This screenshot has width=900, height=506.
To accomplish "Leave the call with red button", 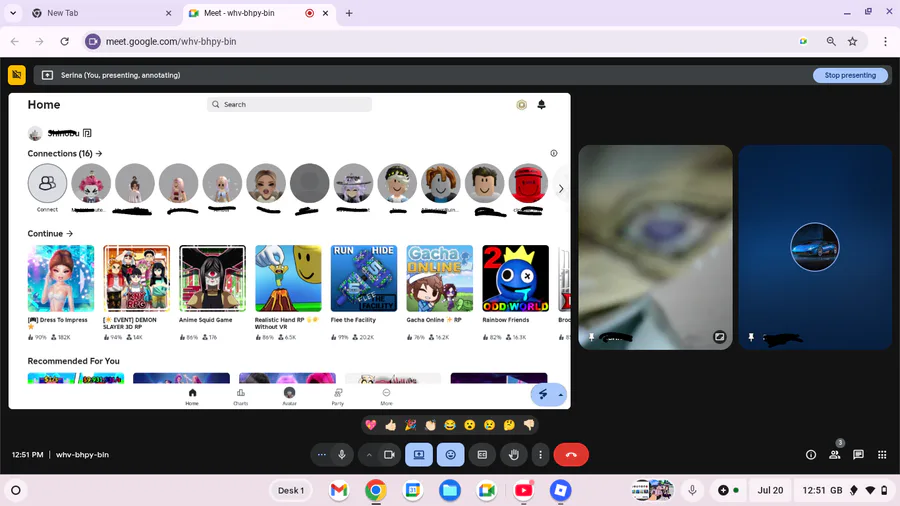I will pyautogui.click(x=571, y=455).
